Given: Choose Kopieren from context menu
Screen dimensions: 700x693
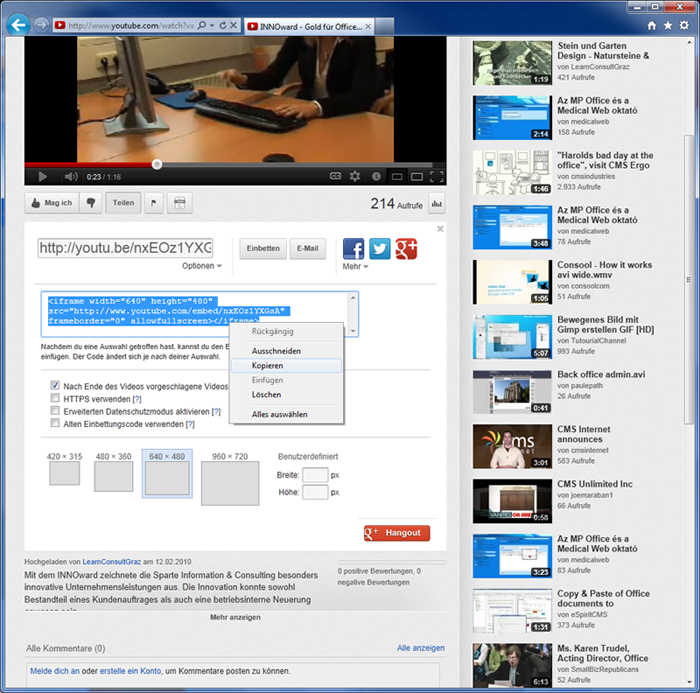Looking at the screenshot, I should pyautogui.click(x=286, y=366).
